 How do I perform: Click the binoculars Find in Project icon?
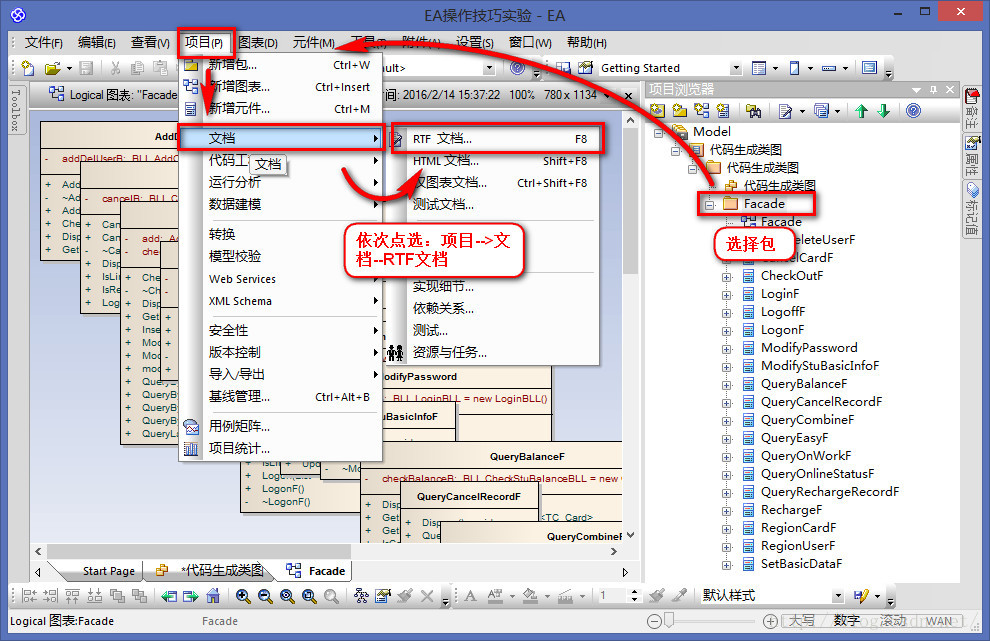pos(753,111)
